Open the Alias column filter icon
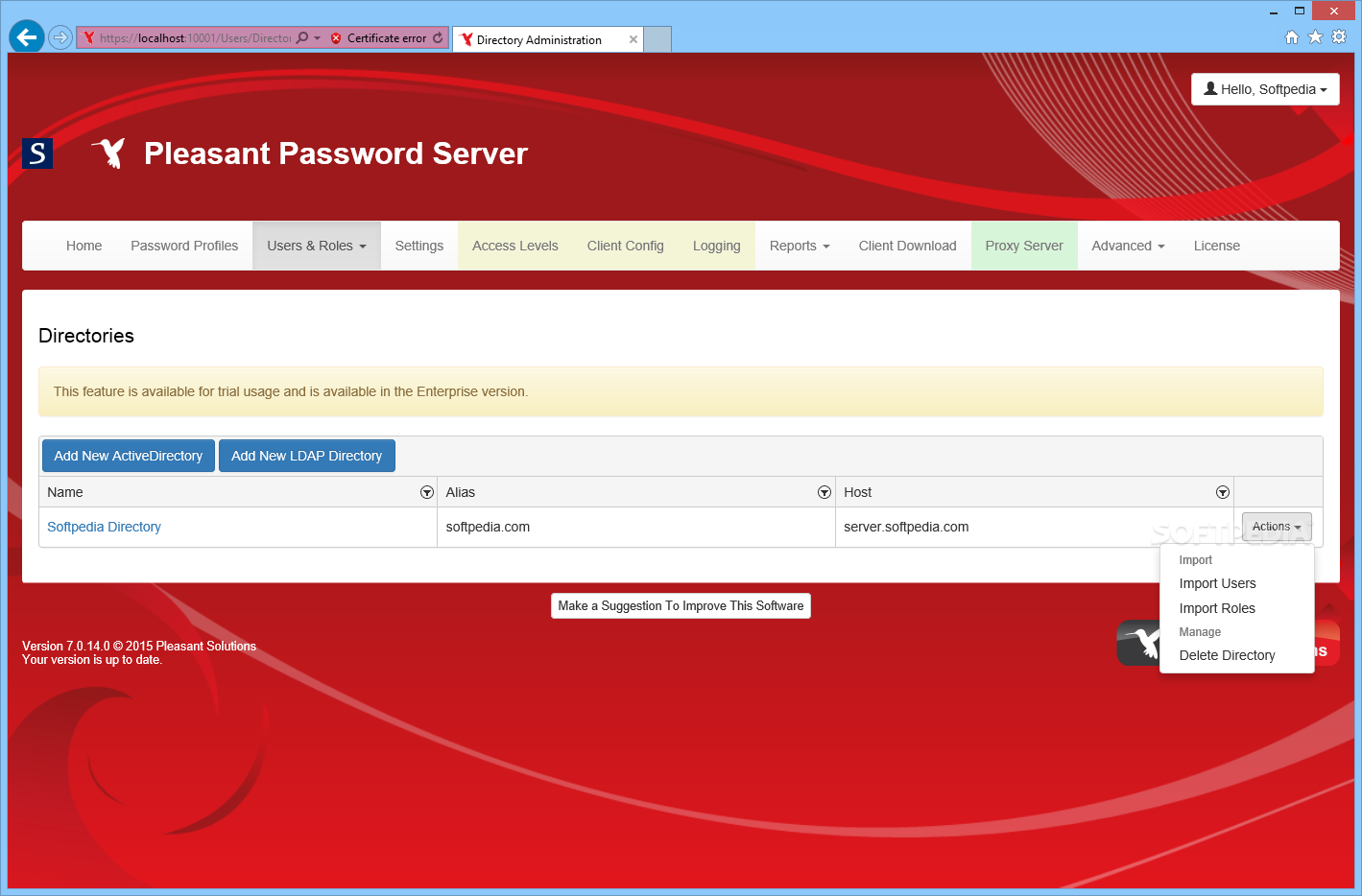The image size is (1362, 896). pos(824,492)
